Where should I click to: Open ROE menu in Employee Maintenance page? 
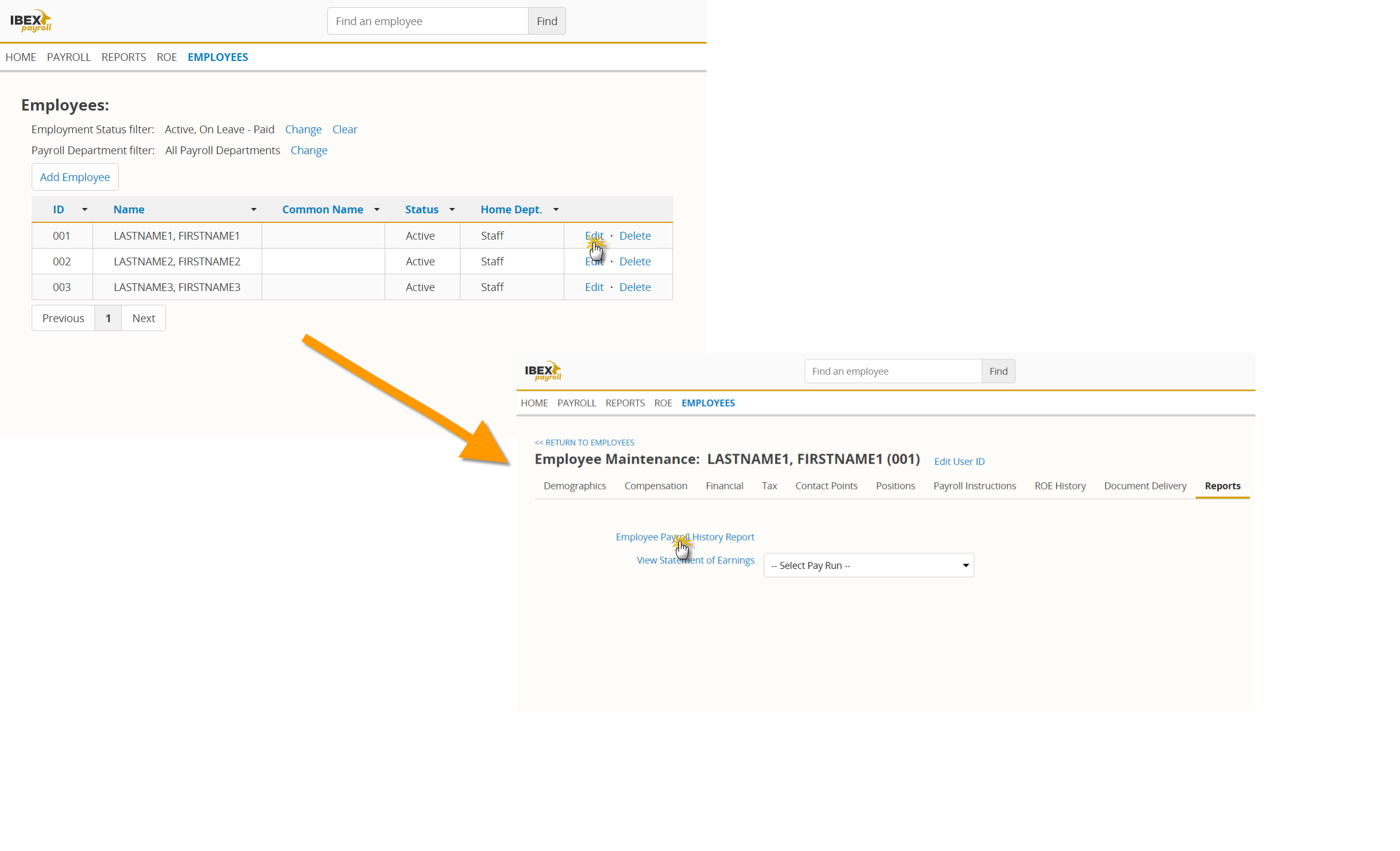tap(663, 403)
